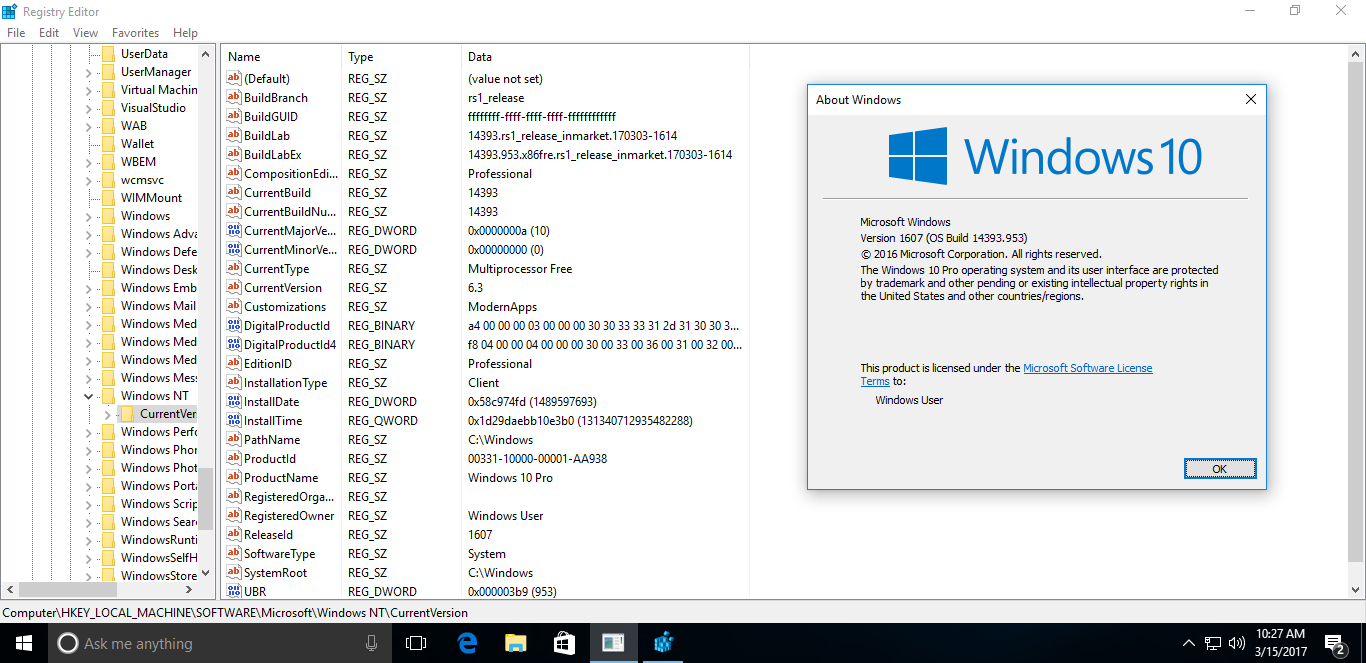Screen dimensions: 1366x663
Task: Open the Favorites menu
Action: point(135,33)
